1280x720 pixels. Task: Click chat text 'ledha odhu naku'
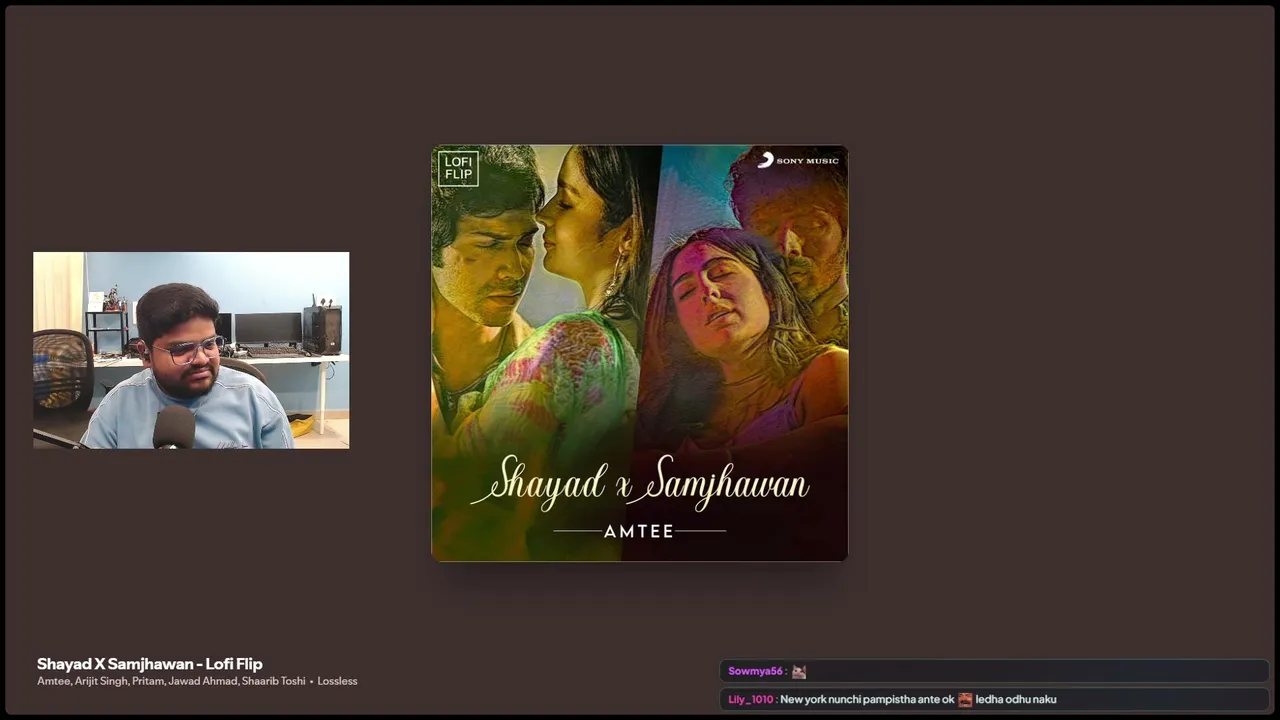[x=1016, y=700]
